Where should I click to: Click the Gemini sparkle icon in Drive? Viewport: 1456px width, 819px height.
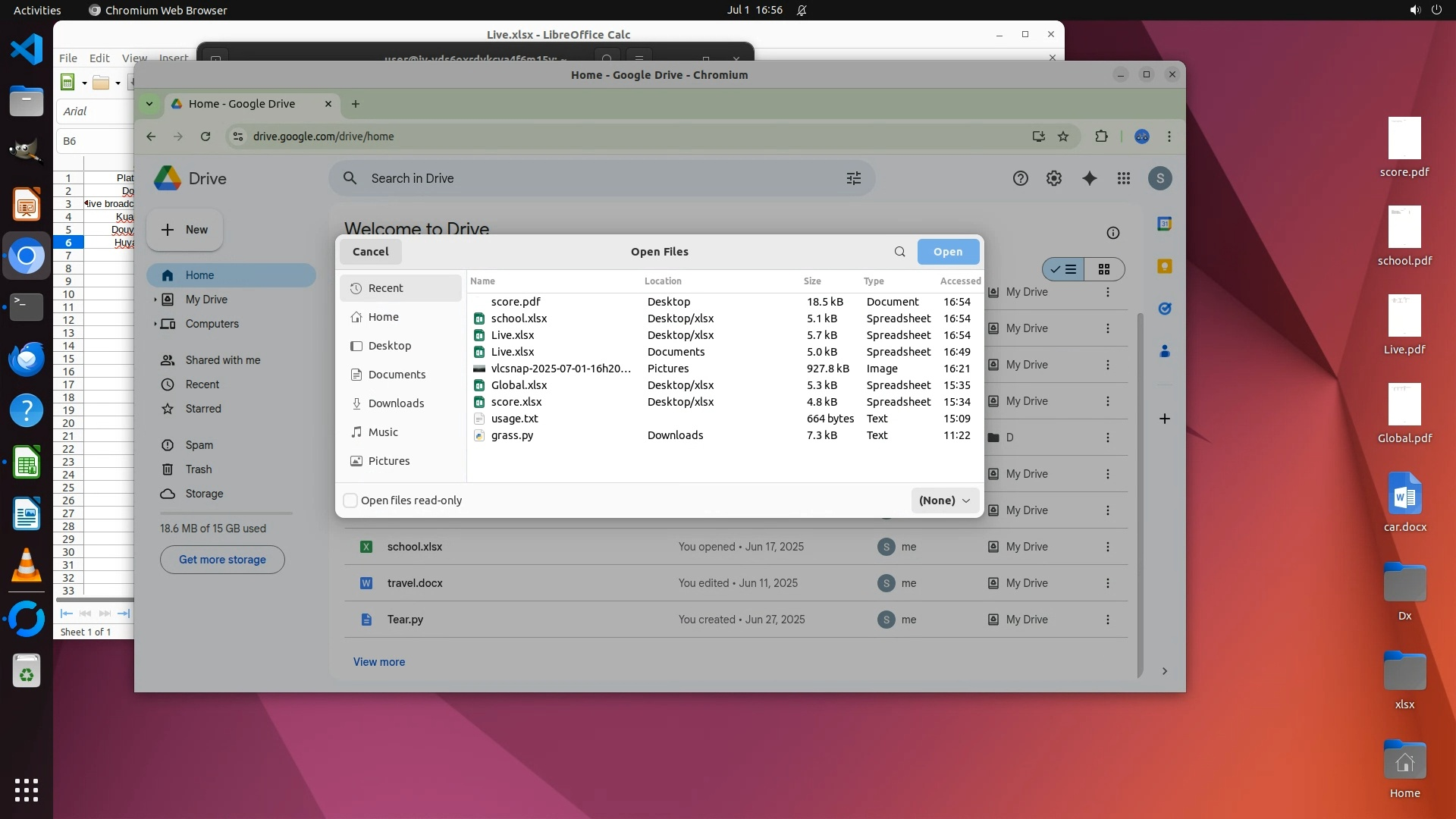pyautogui.click(x=1089, y=178)
